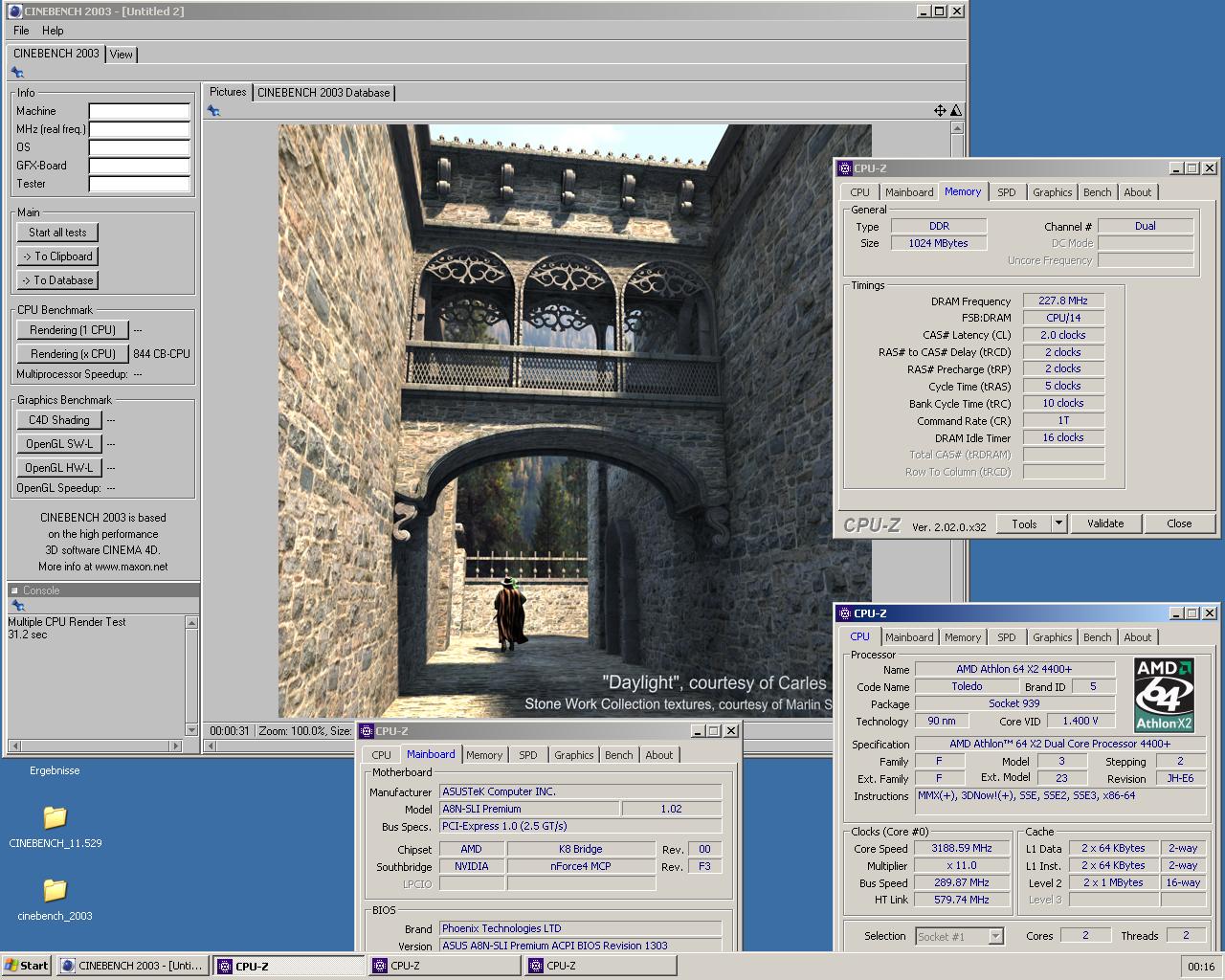
Task: Click picture panel scrollbar up arrow
Action: [x=956, y=127]
